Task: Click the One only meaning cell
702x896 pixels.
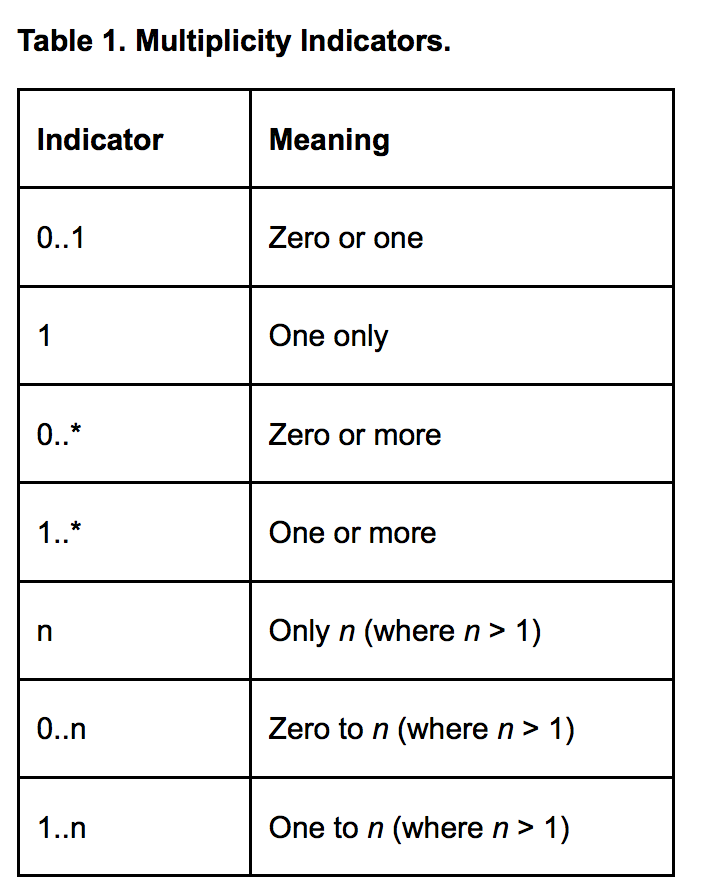Action: 461,335
